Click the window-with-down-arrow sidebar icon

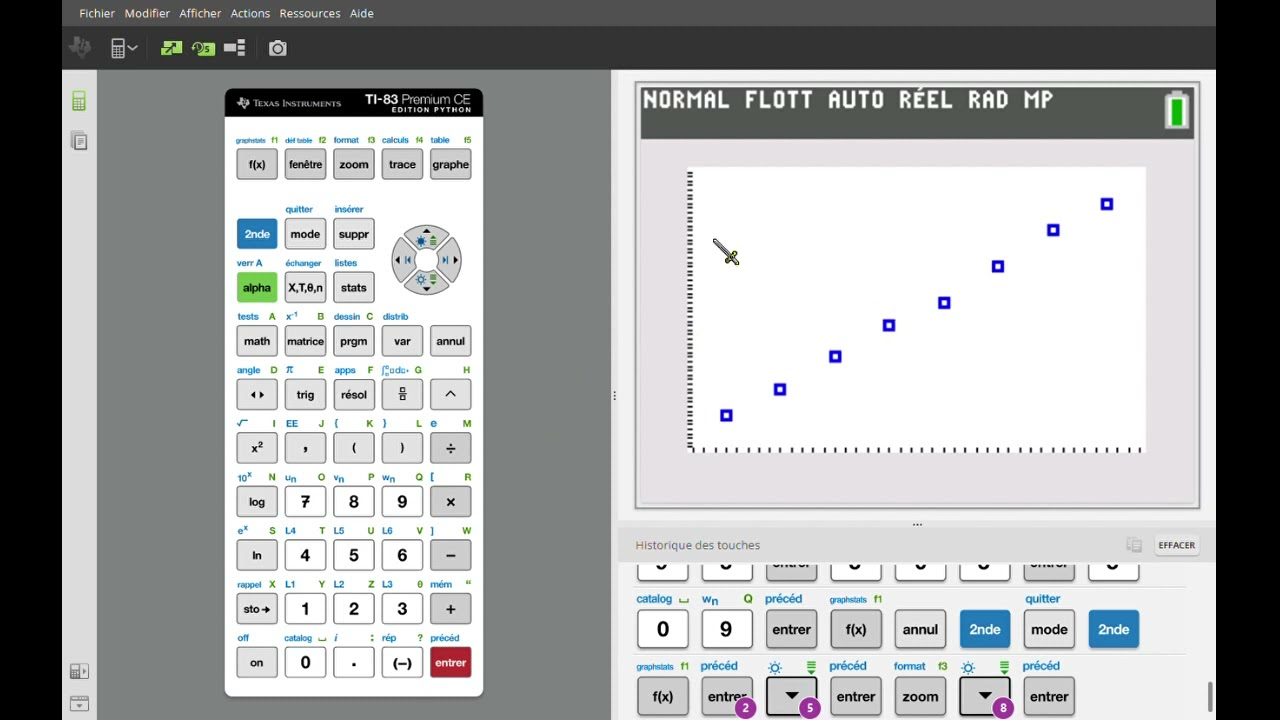point(79,703)
